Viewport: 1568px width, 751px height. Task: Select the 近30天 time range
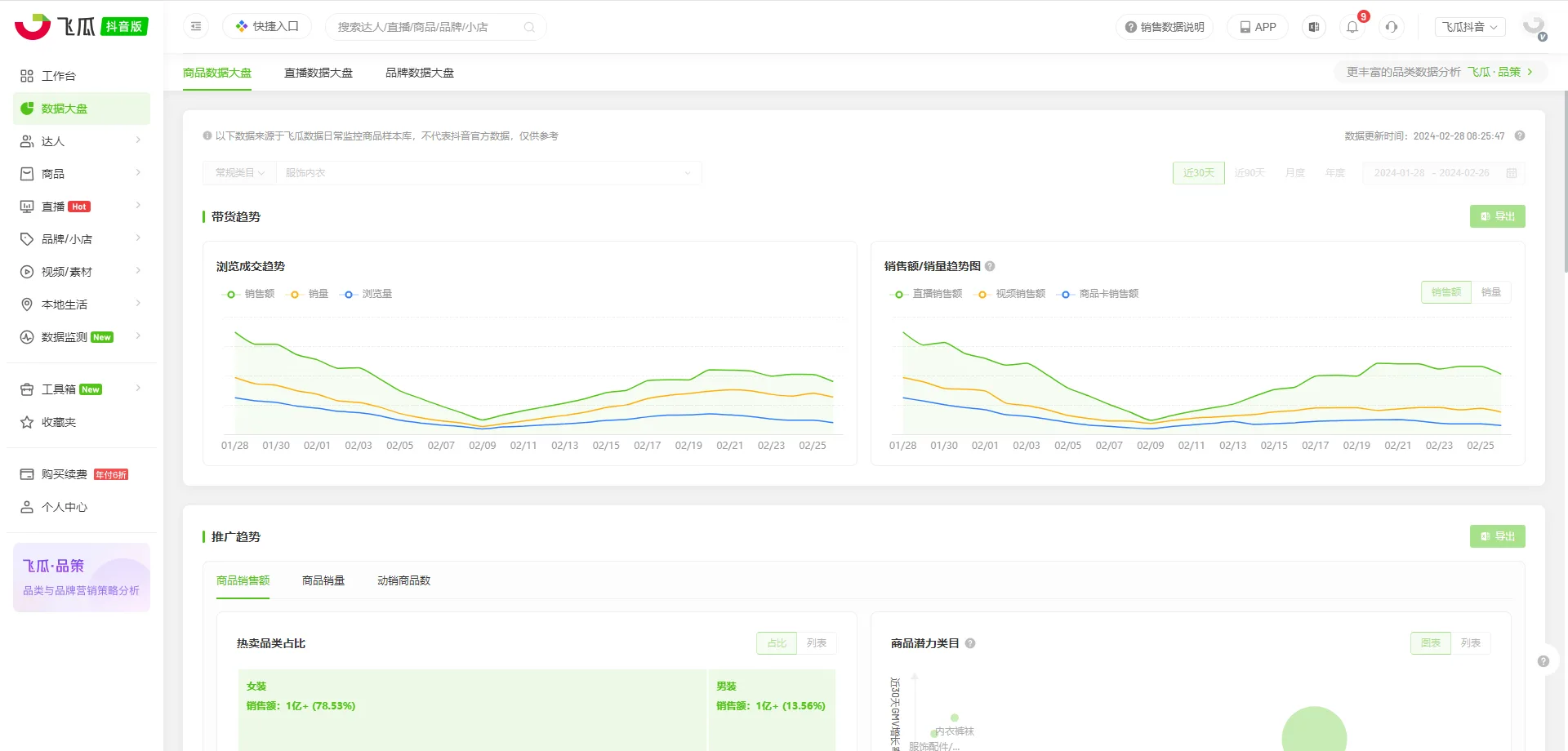point(1199,173)
